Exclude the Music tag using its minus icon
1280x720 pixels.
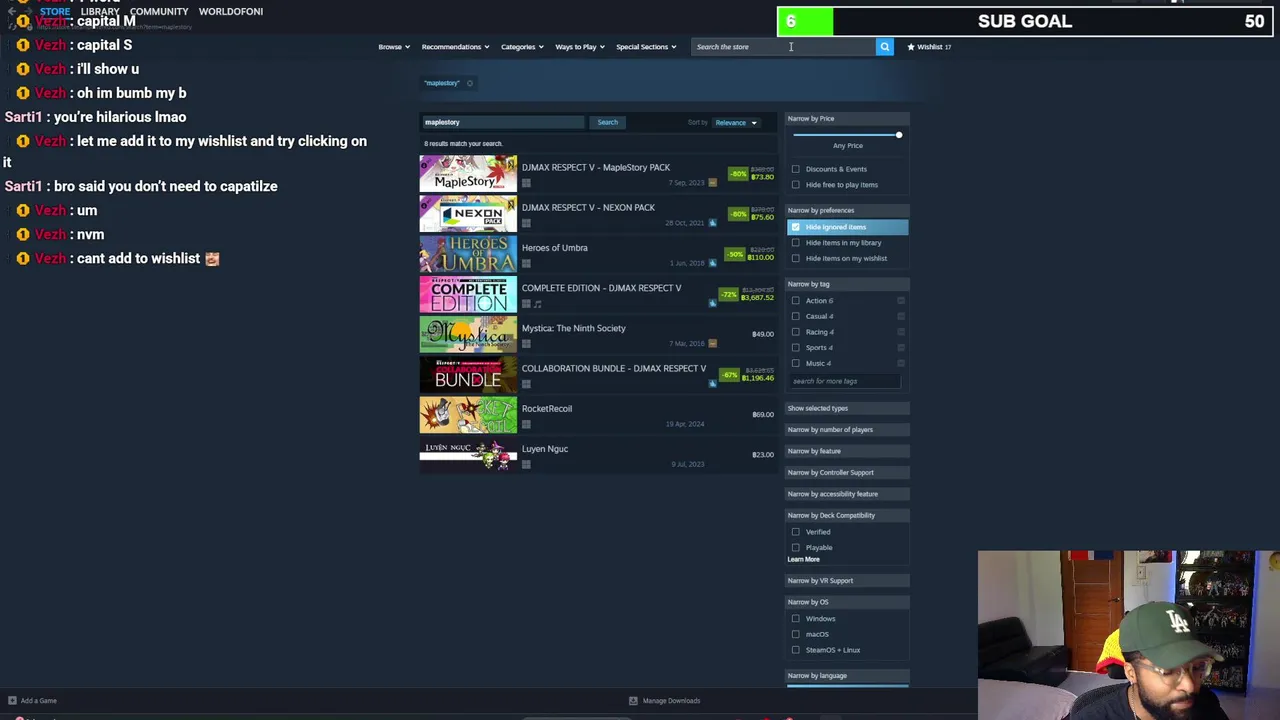[901, 363]
